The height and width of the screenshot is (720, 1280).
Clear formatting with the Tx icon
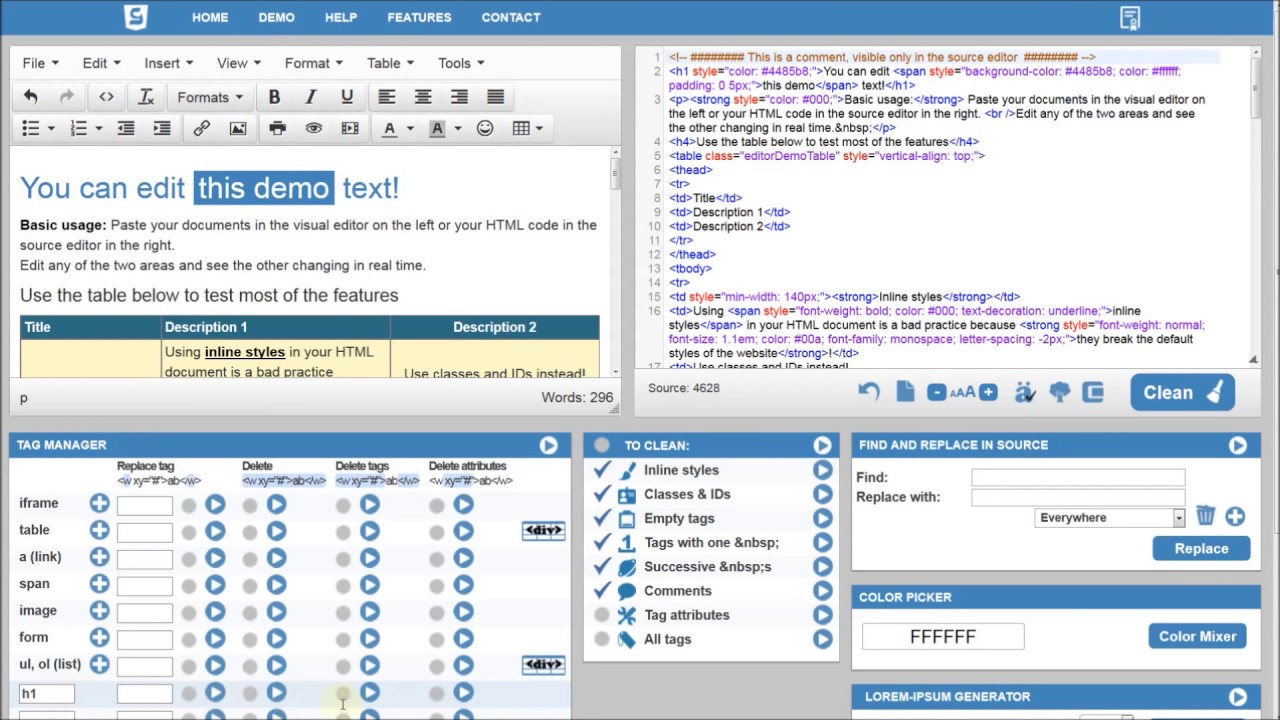pos(146,97)
